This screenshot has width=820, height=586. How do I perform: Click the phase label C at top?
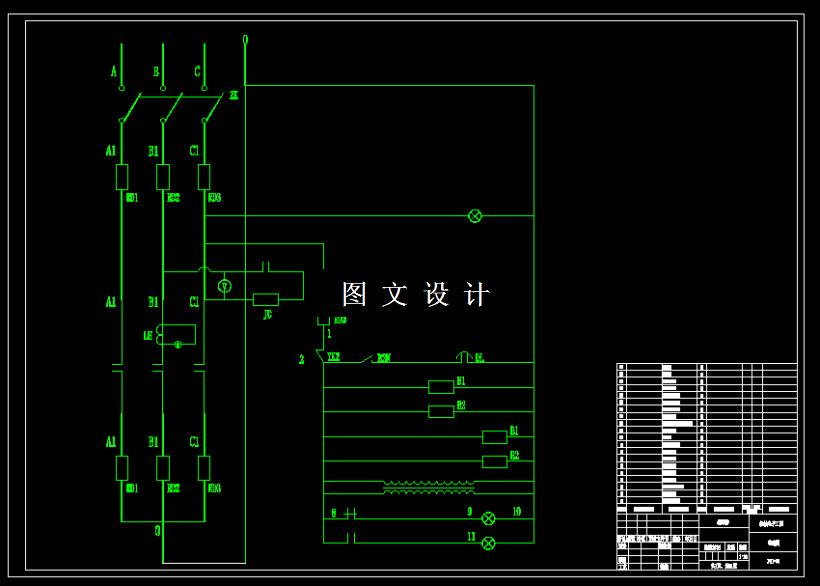197,71
